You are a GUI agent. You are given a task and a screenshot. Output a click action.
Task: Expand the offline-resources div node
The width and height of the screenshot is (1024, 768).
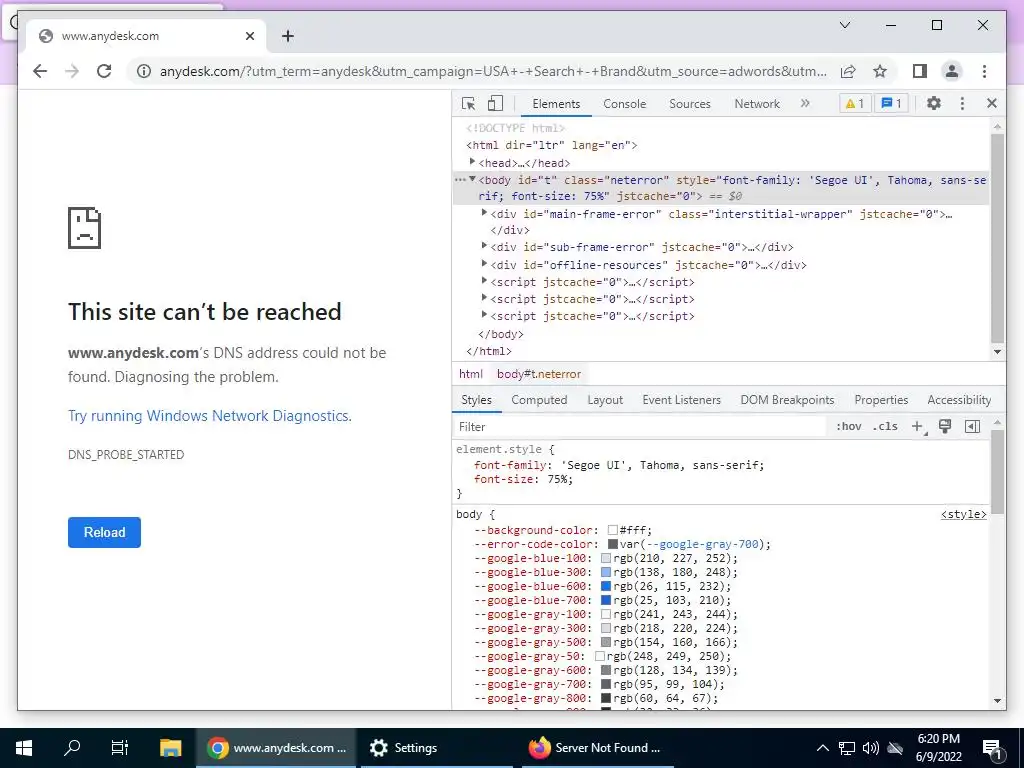tap(484, 263)
